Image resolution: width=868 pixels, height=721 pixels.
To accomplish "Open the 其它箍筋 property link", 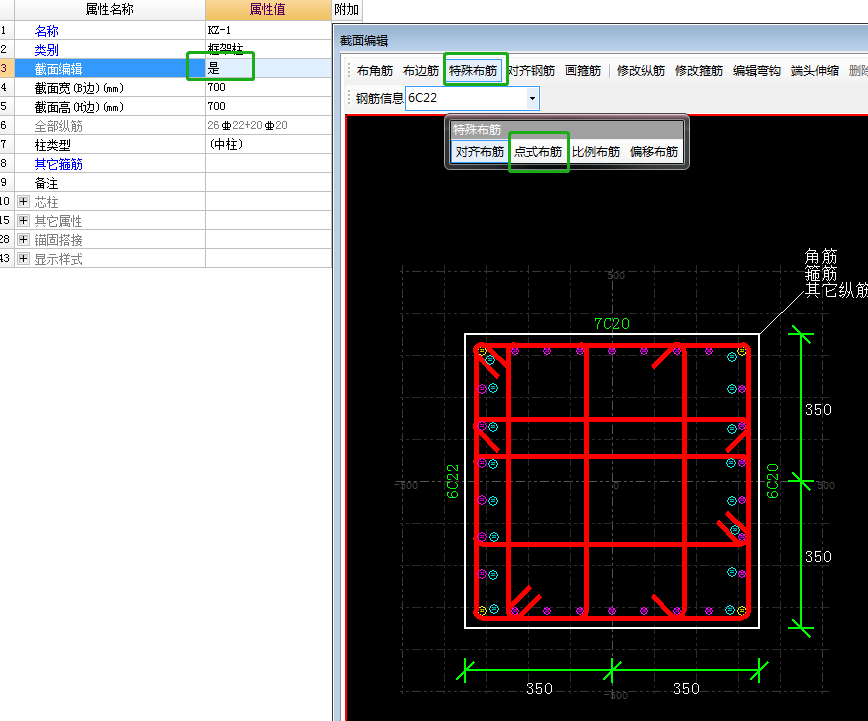I will coord(58,164).
